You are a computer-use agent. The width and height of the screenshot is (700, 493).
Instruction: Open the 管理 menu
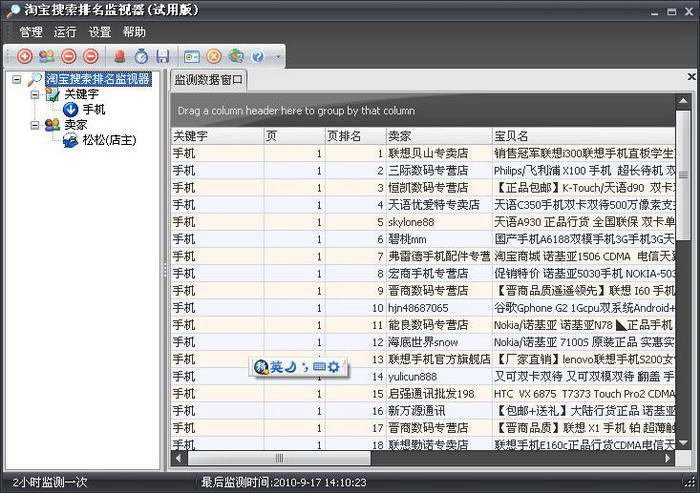(x=30, y=32)
